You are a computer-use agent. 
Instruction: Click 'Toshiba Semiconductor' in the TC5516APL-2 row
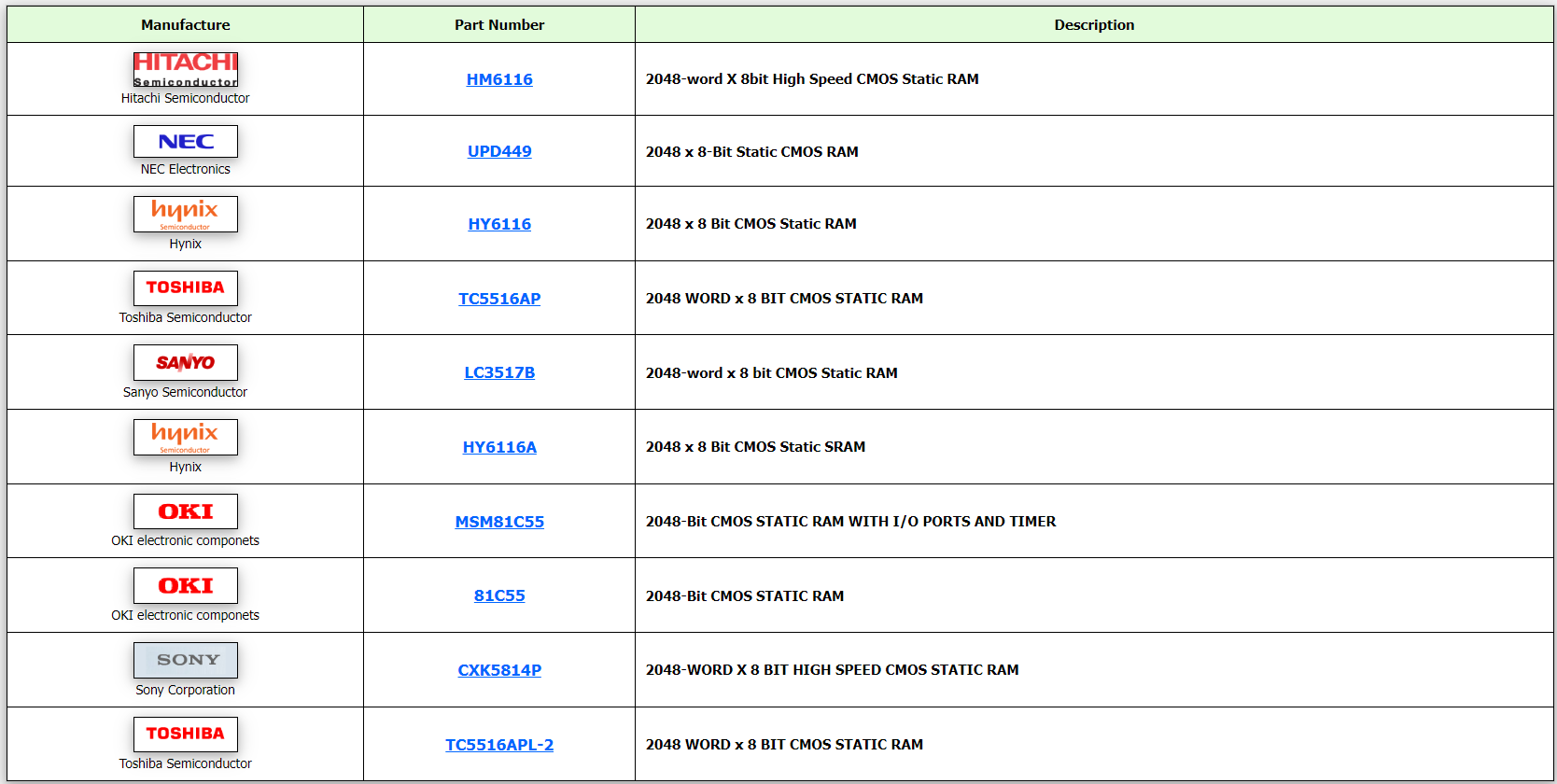pyautogui.click(x=186, y=763)
